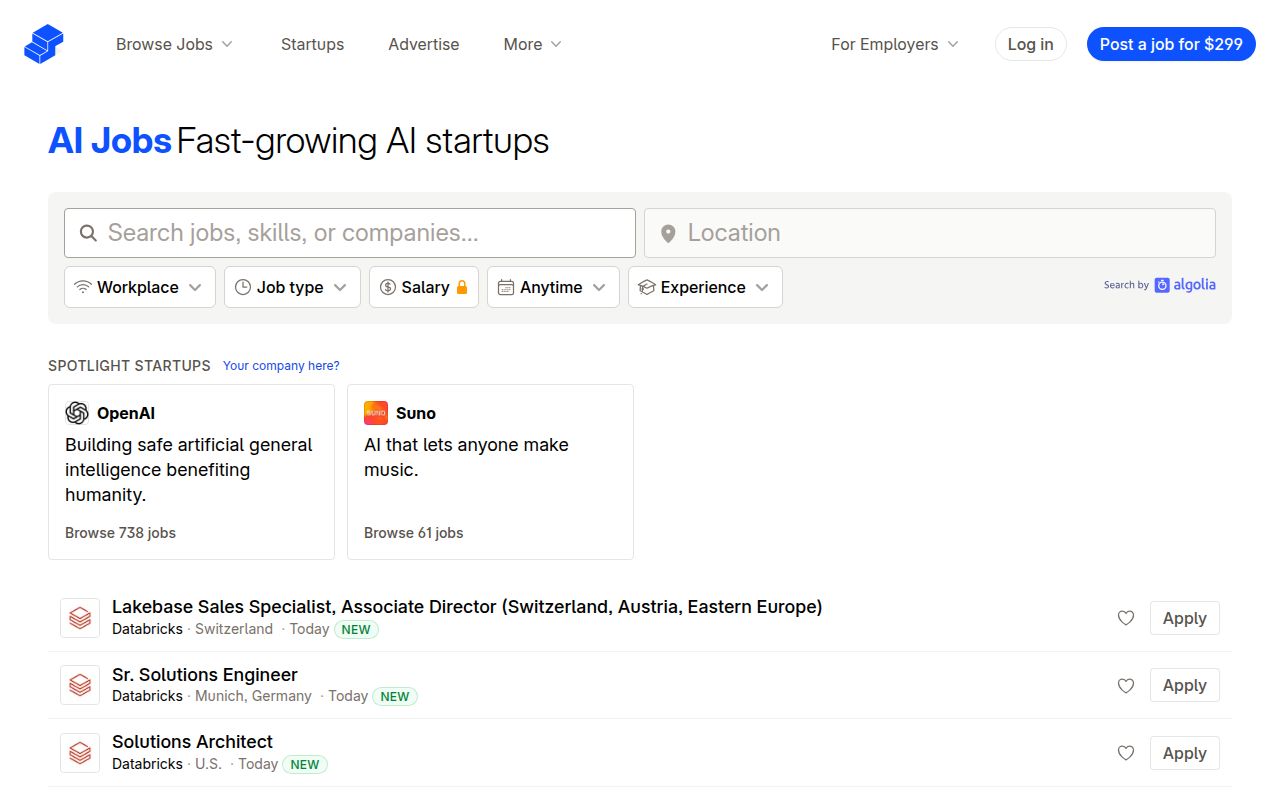Open the Job type filter dropdown

[x=292, y=287]
